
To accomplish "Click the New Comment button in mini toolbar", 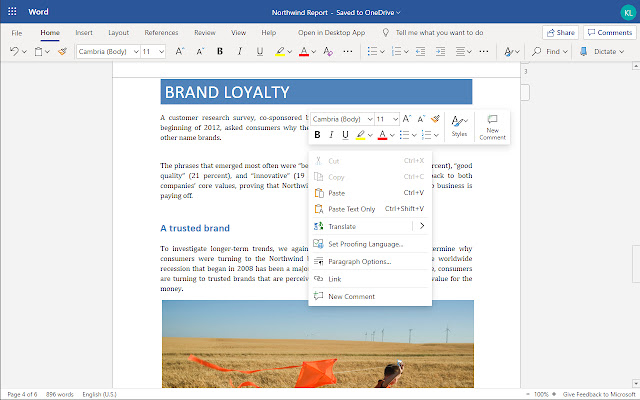I will coord(492,125).
